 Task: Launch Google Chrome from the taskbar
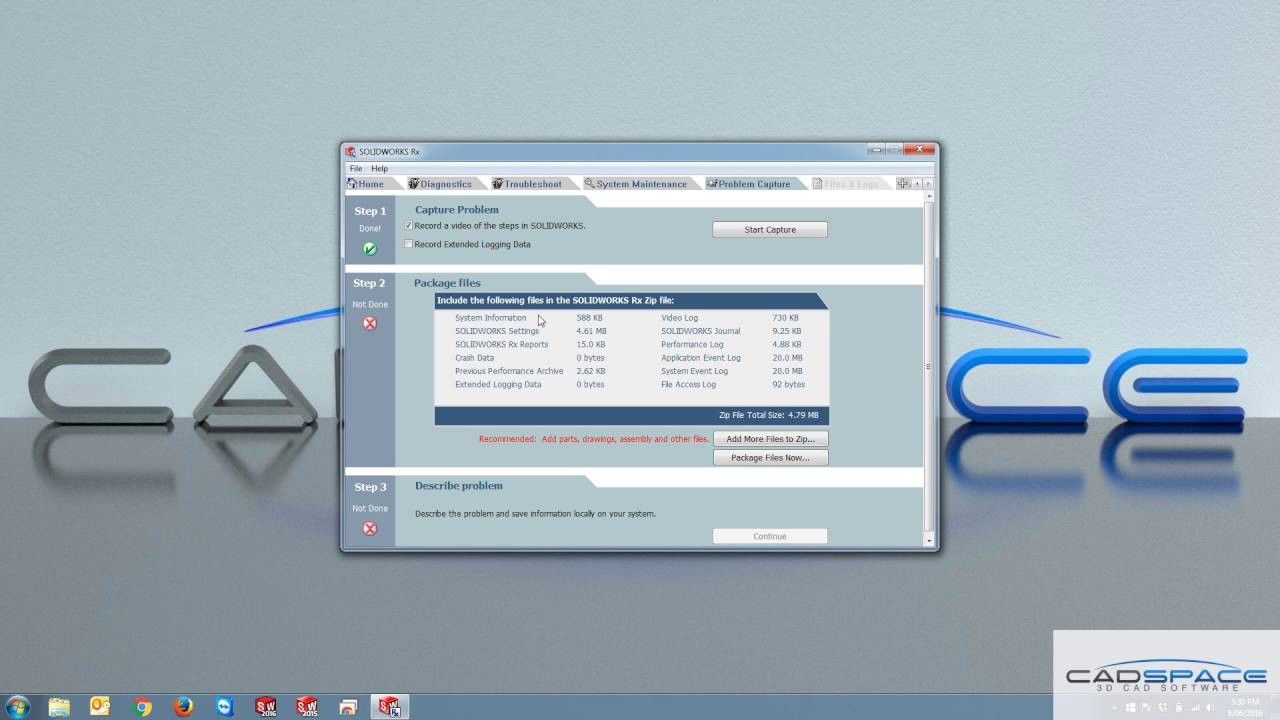[x=142, y=707]
